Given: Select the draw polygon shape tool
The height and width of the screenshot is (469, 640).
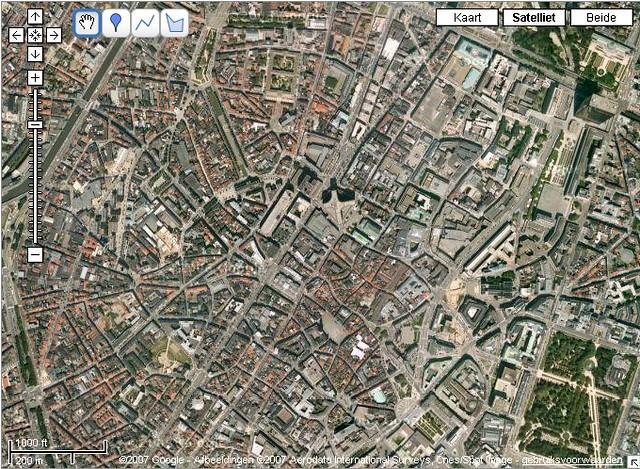Looking at the screenshot, I should 175,22.
